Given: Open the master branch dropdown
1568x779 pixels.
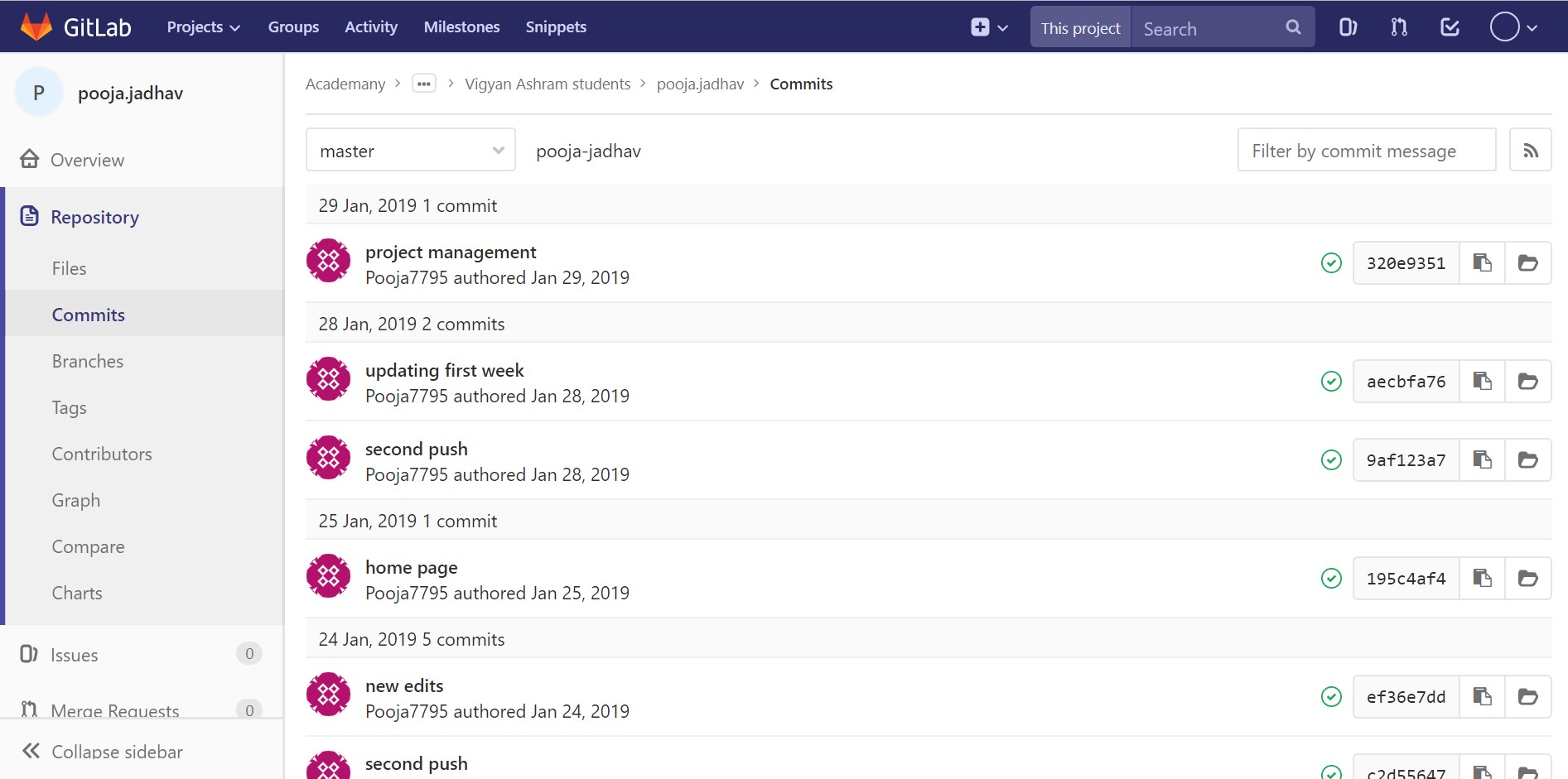Looking at the screenshot, I should (x=411, y=150).
